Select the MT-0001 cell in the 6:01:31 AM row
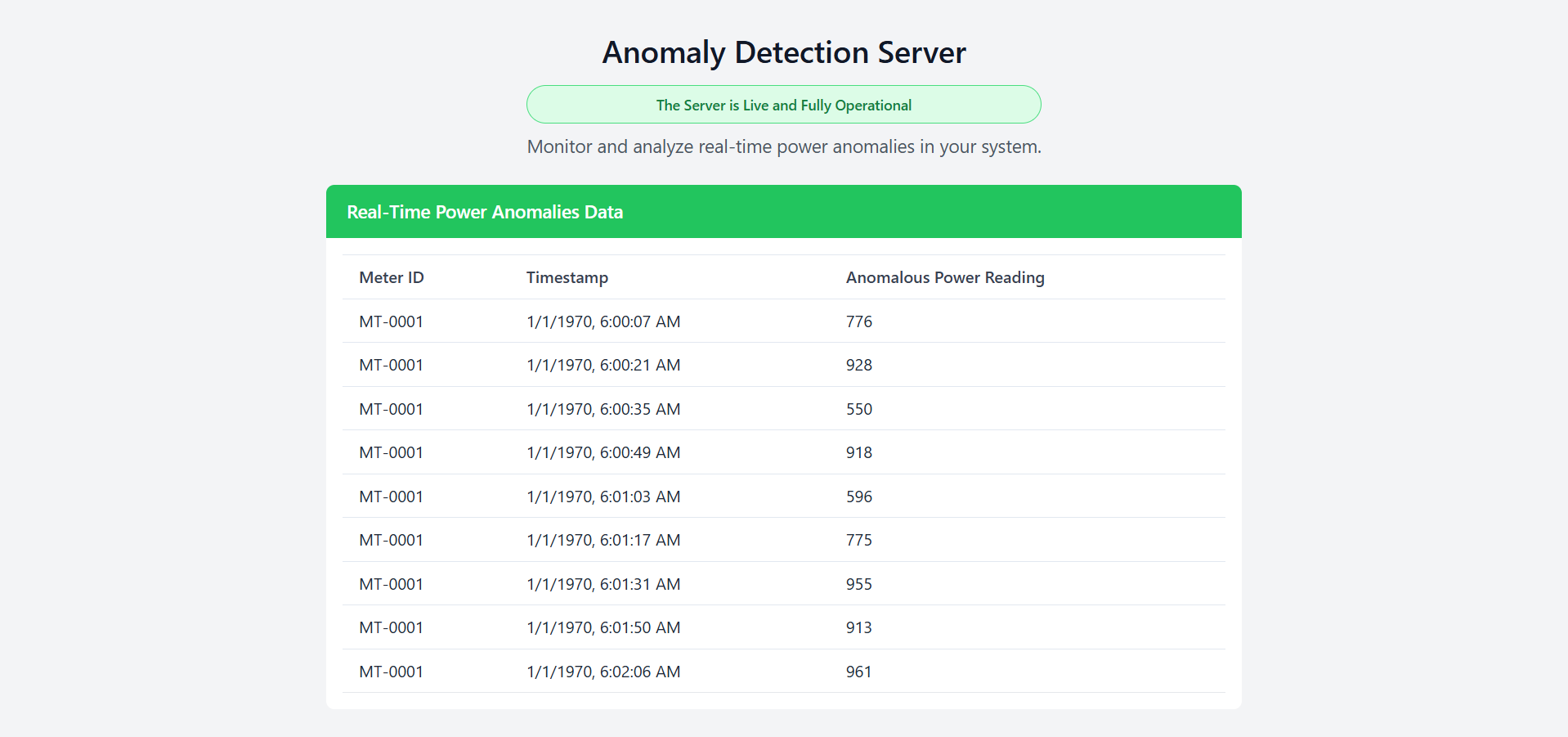 click(x=392, y=584)
